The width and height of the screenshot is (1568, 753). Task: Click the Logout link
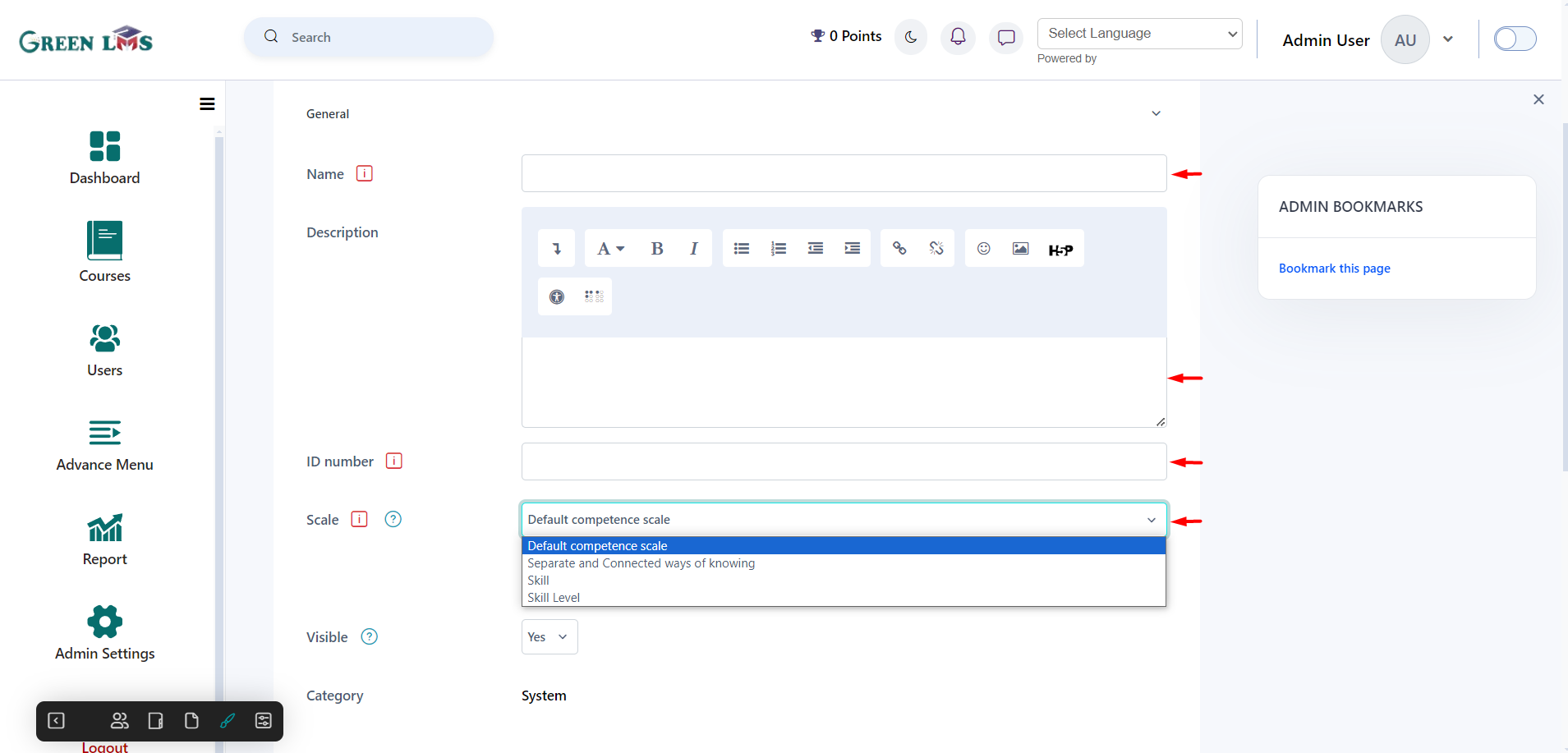click(x=104, y=746)
